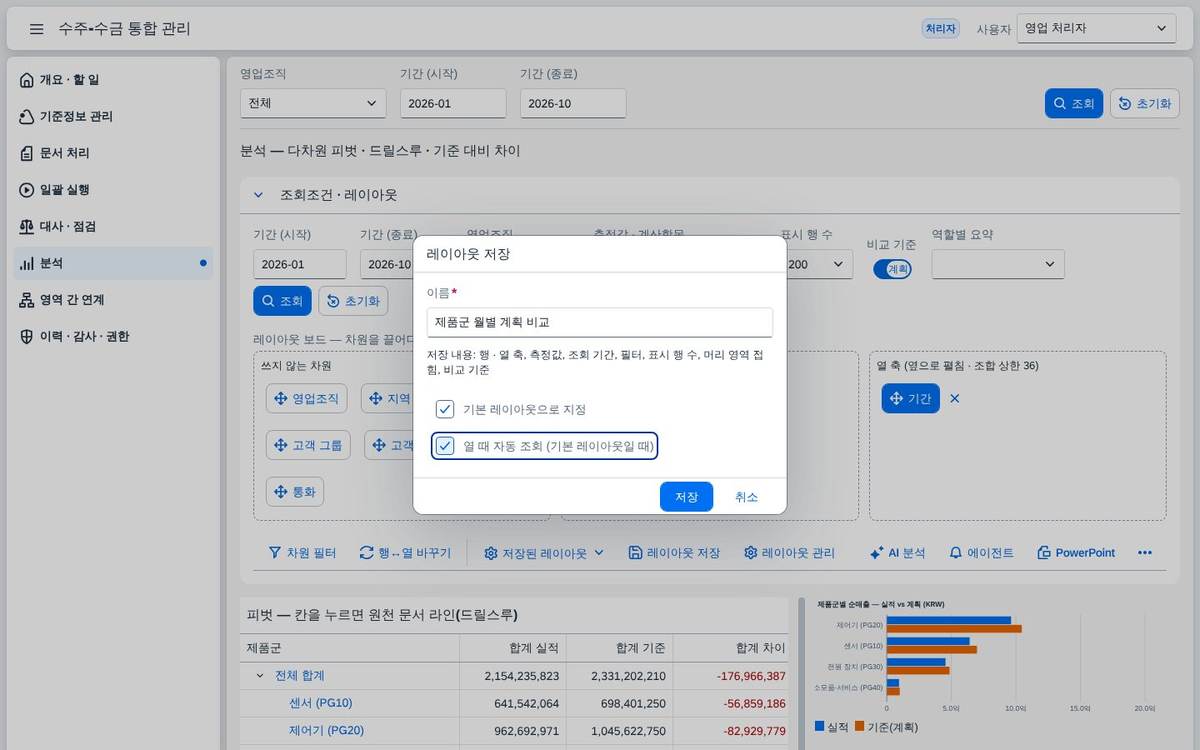
Task: Toggle 기본 레이아웃으로 지정 checkbox
Action: [x=445, y=409]
